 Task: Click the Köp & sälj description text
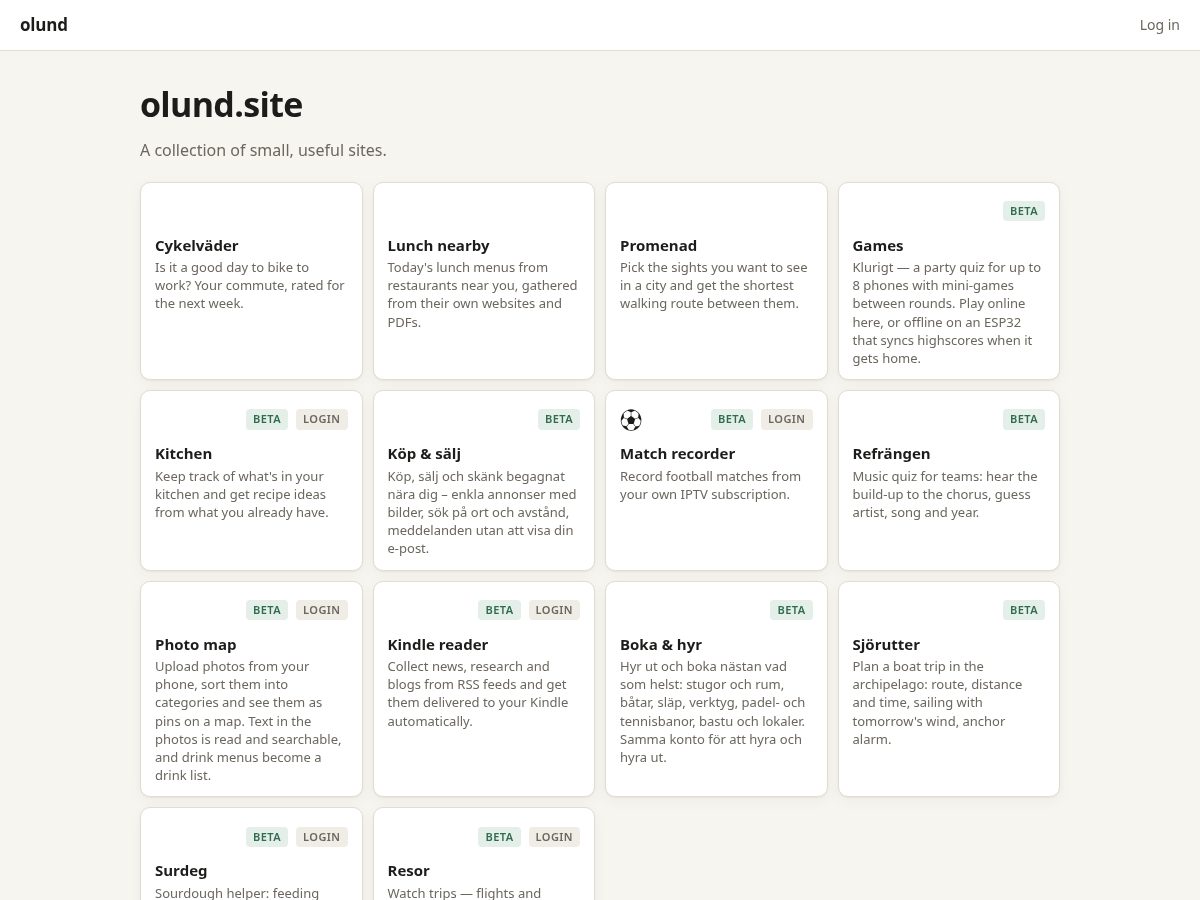coord(482,513)
